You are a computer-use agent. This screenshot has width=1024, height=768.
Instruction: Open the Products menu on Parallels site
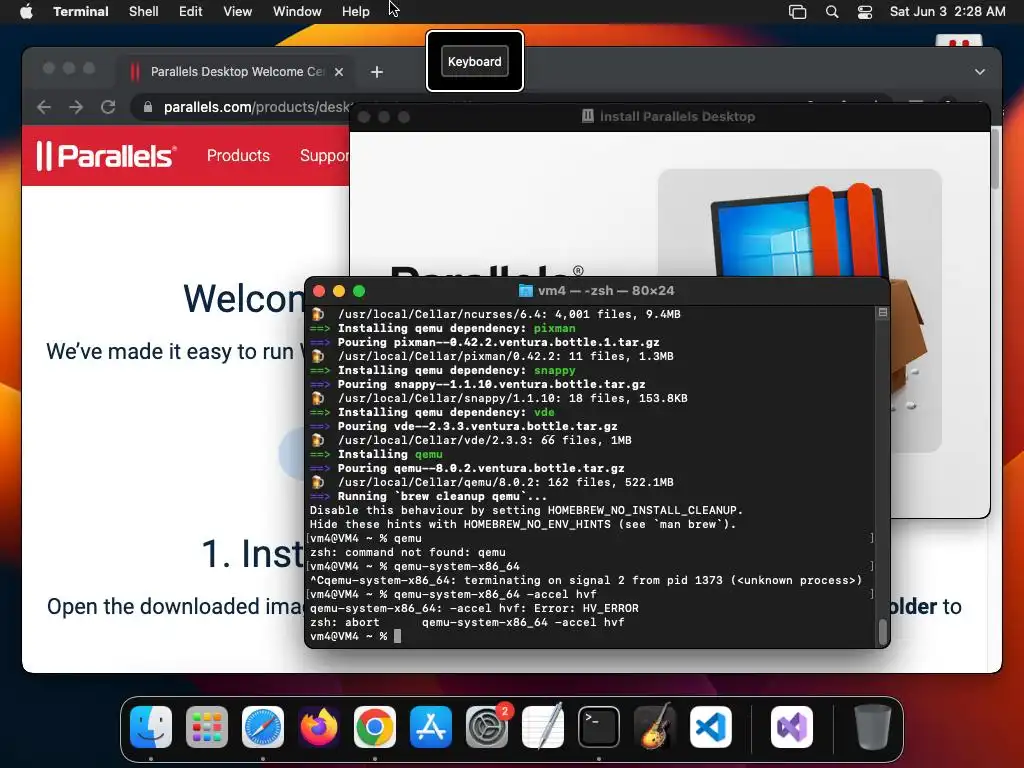(x=238, y=155)
